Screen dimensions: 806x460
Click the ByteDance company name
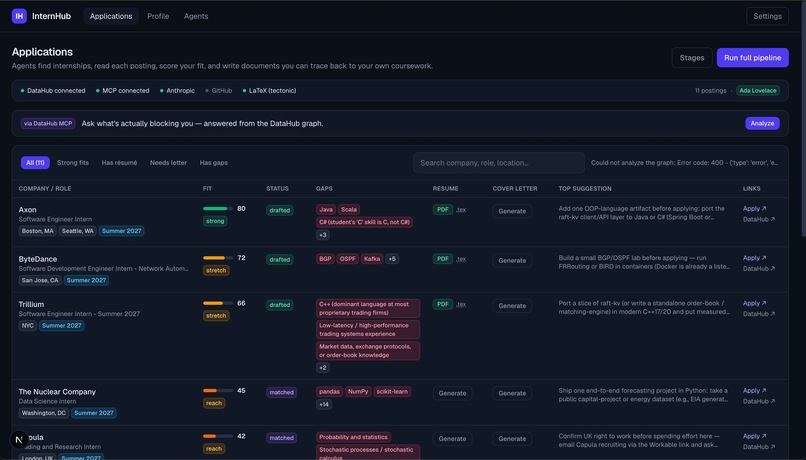point(38,259)
